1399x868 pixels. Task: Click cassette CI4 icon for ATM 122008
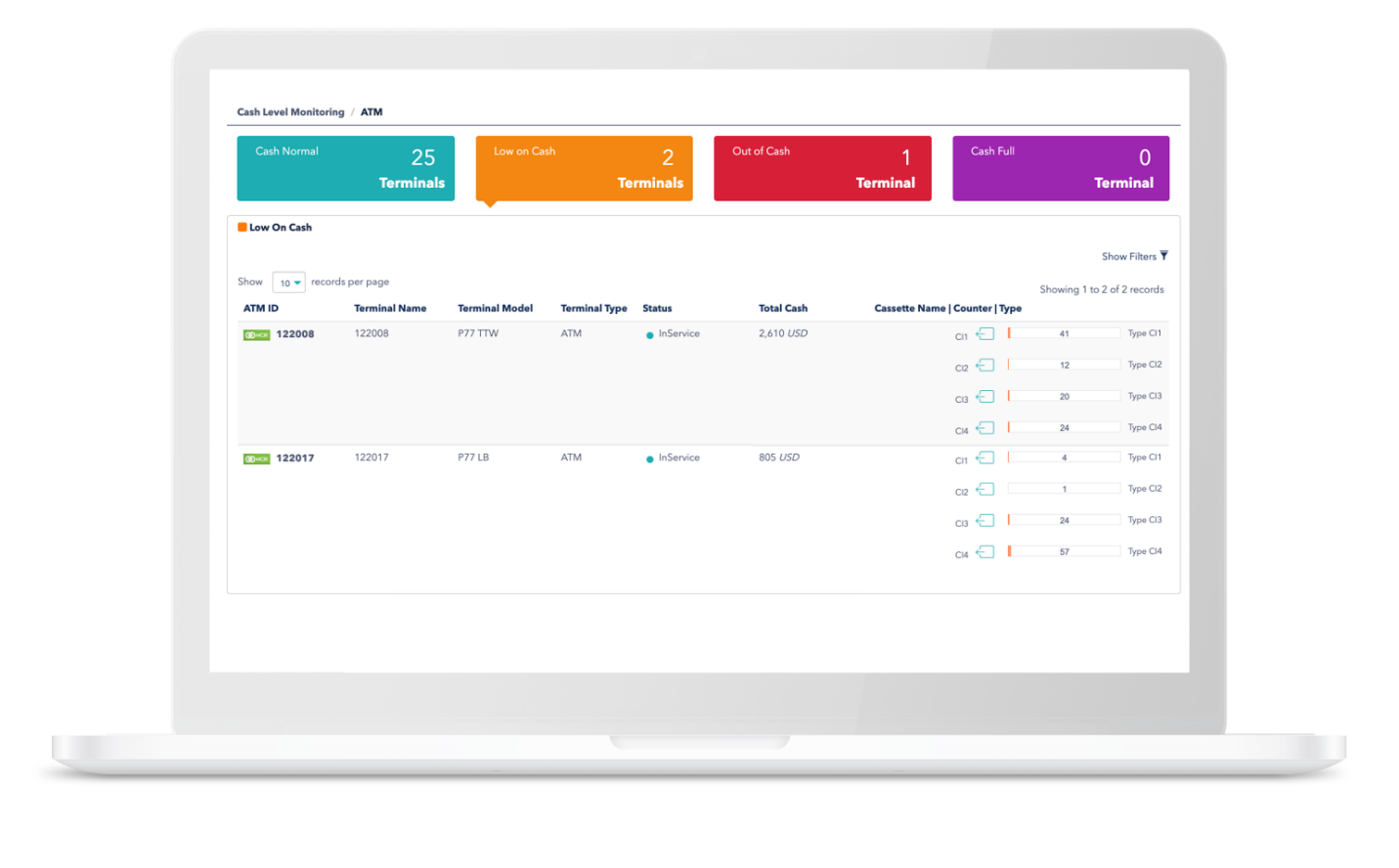[985, 428]
